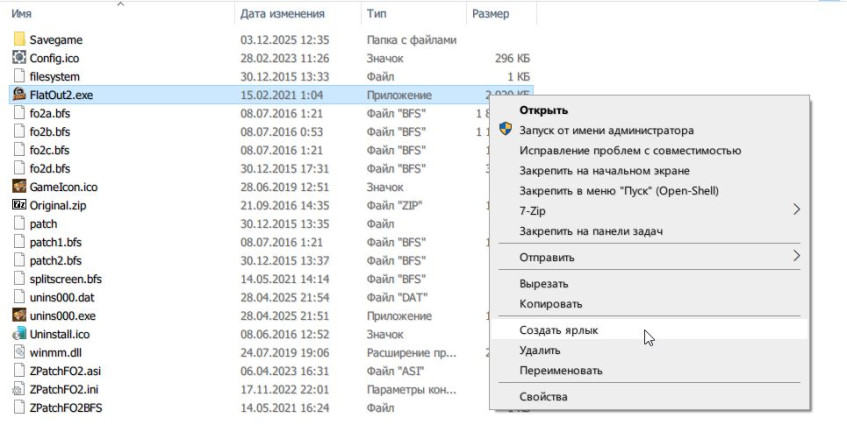Select the filesystem file name
Viewport: 847px width, 425px height.
point(55,77)
